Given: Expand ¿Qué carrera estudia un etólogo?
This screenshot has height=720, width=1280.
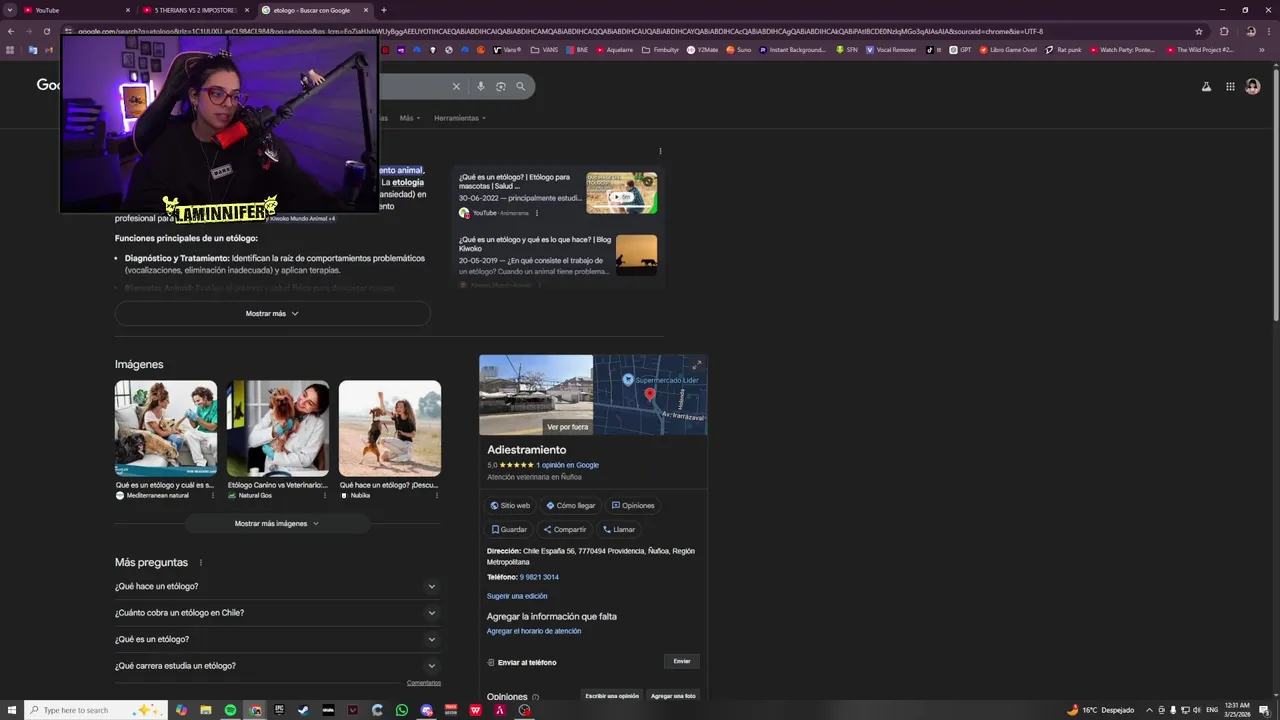Looking at the screenshot, I should click(x=277, y=666).
